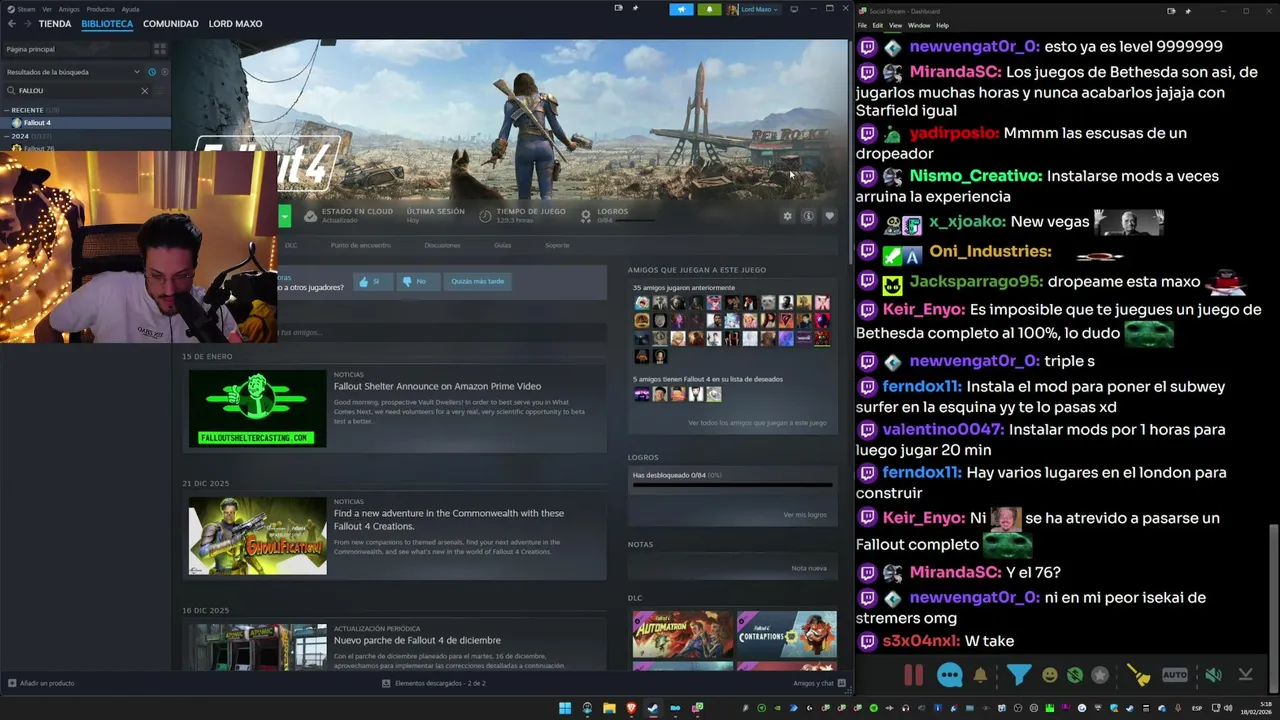
Task: Open File Explorer from taskbar
Action: click(x=609, y=708)
